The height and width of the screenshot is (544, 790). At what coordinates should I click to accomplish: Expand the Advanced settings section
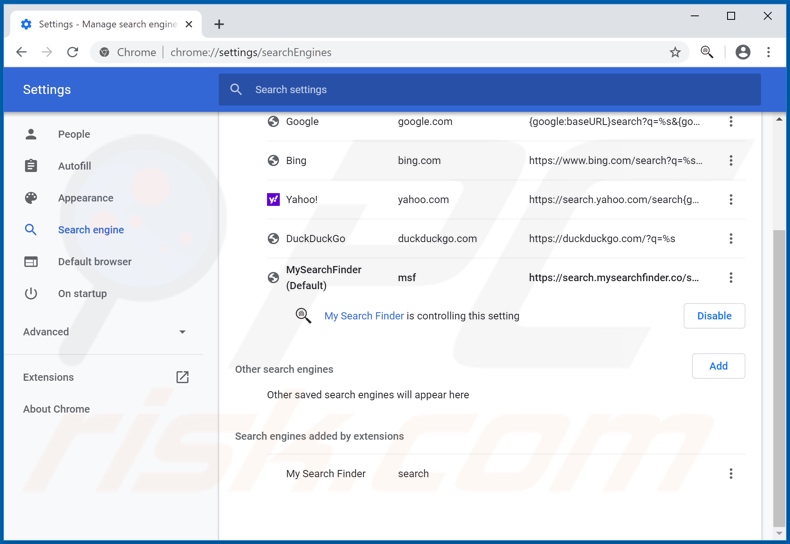[x=104, y=332]
